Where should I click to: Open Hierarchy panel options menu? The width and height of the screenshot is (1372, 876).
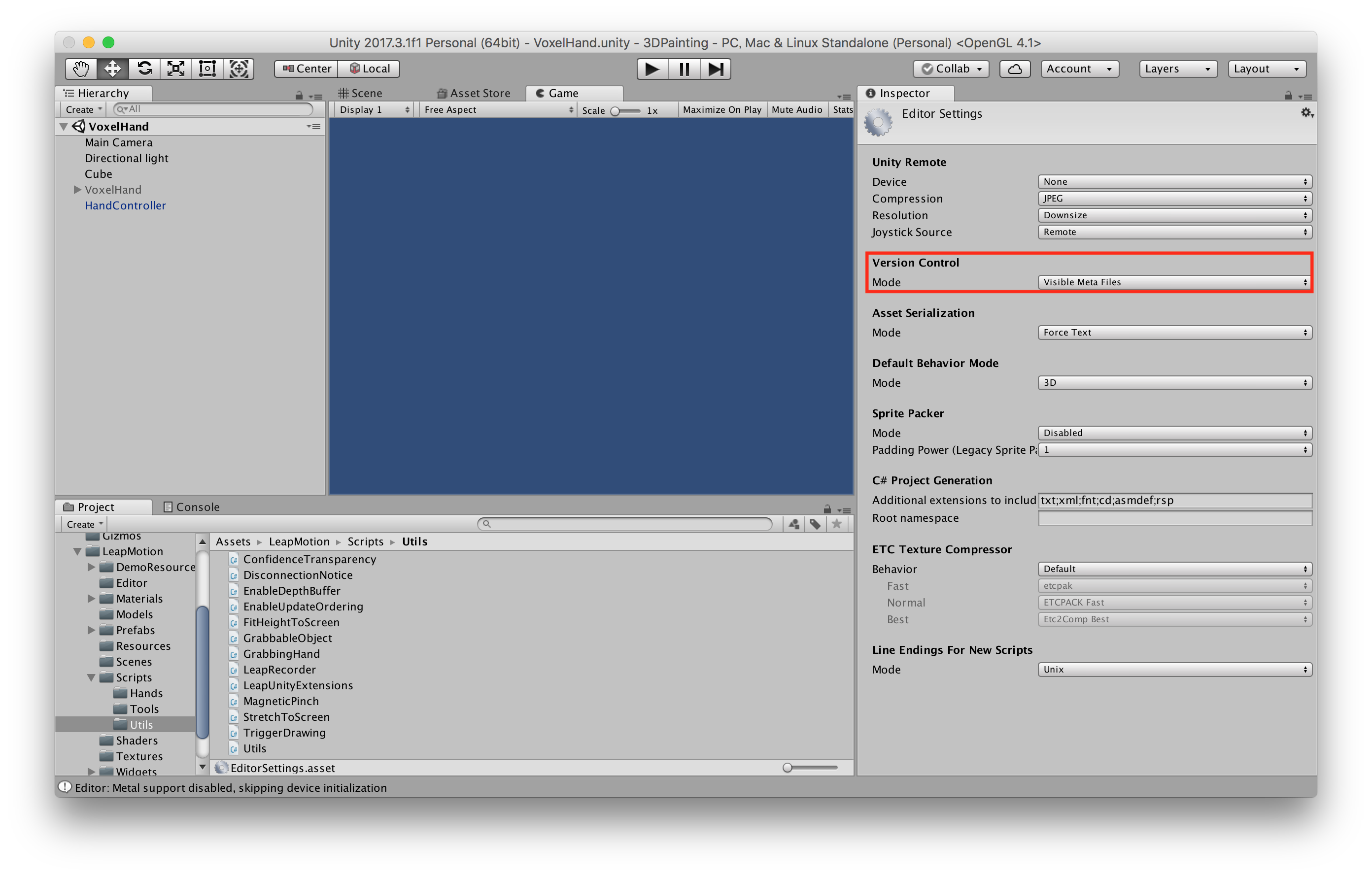[x=316, y=96]
